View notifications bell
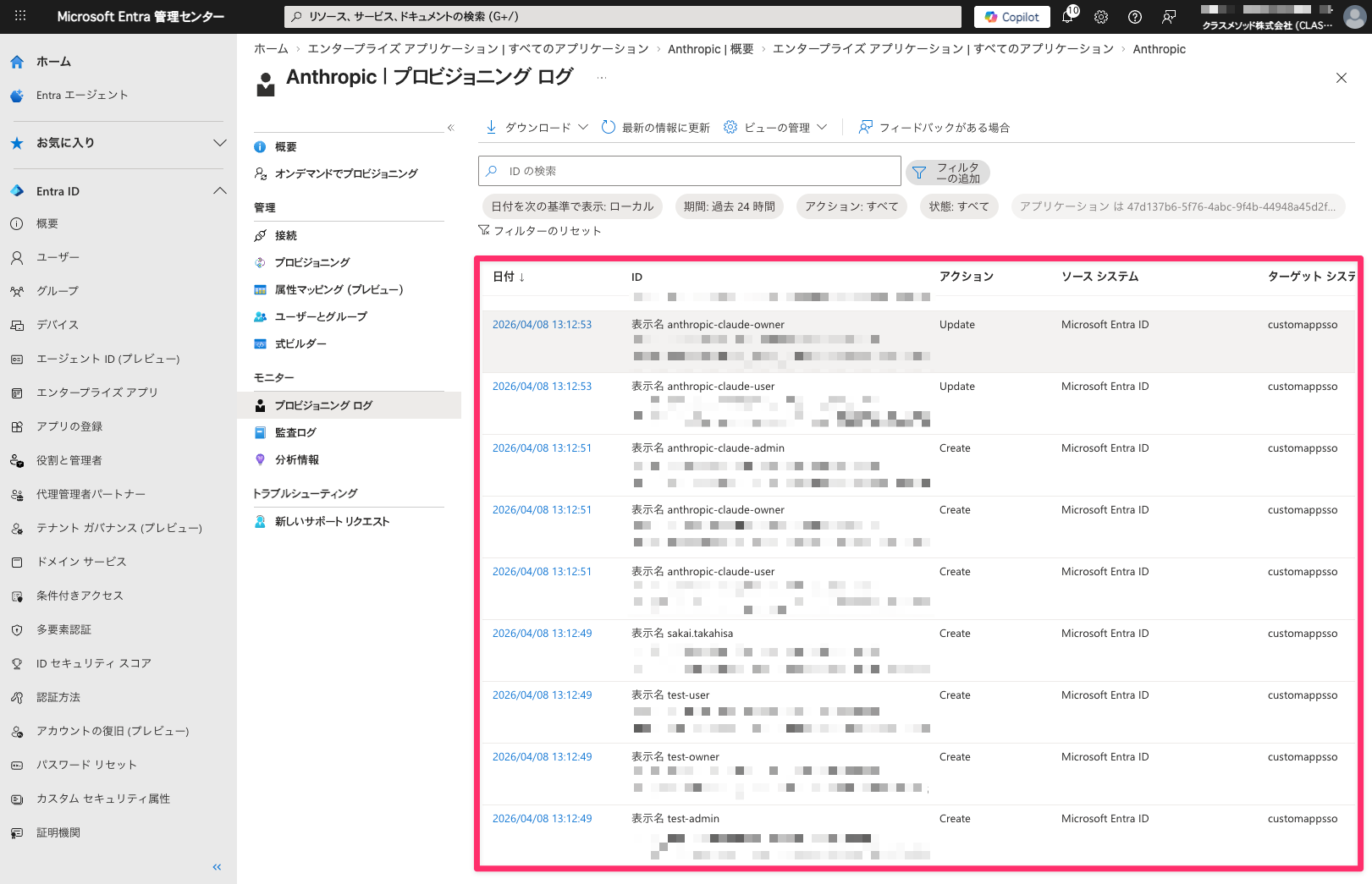The height and width of the screenshot is (884, 1372). (x=1068, y=16)
